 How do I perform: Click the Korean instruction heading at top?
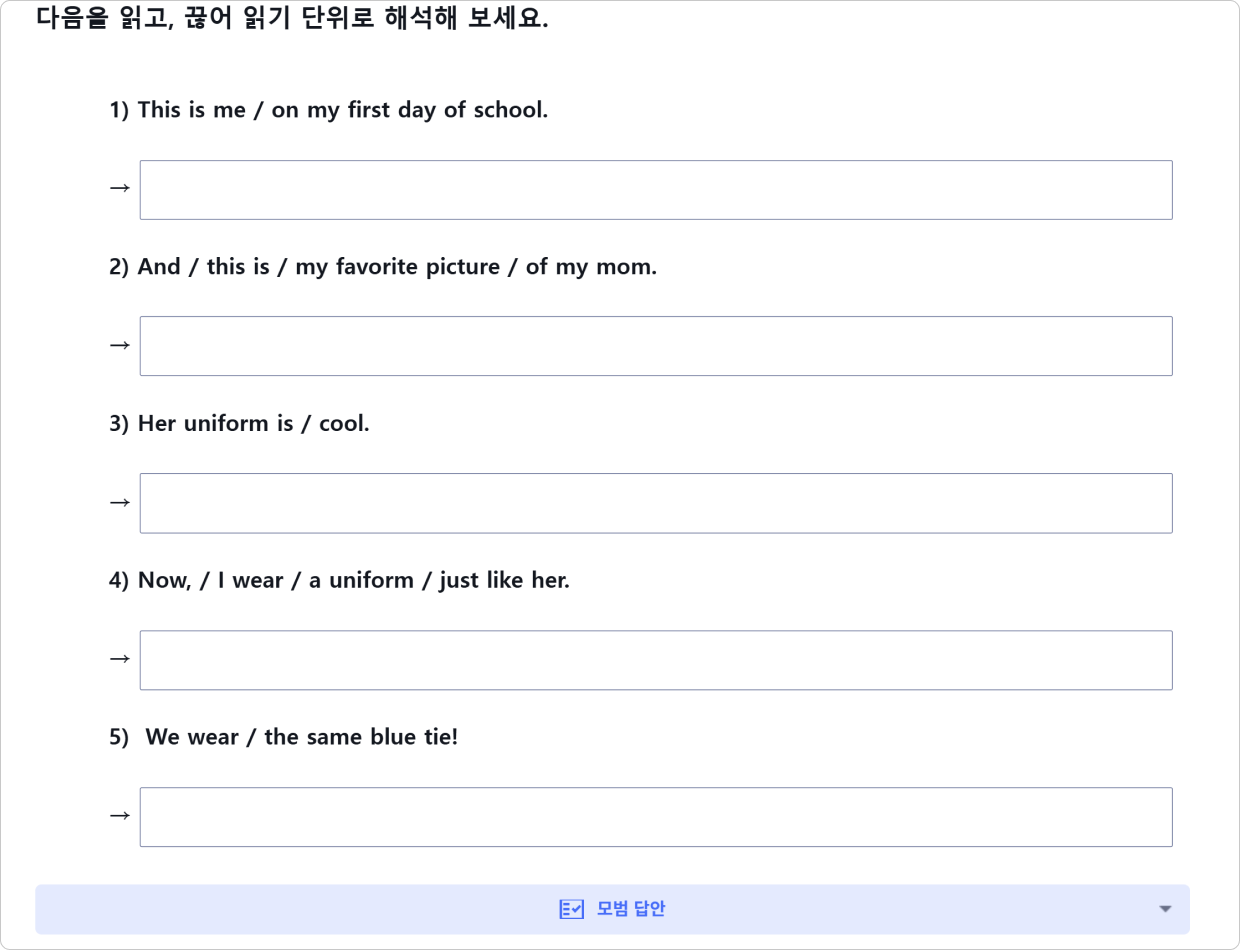point(292,19)
